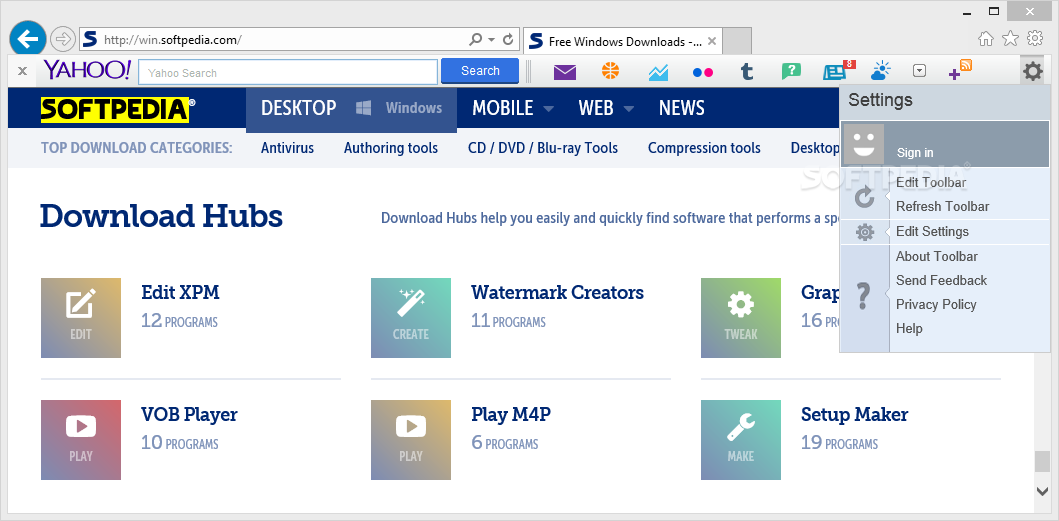Select Edit Toolbar menu entry
The image size is (1059, 521).
[931, 182]
